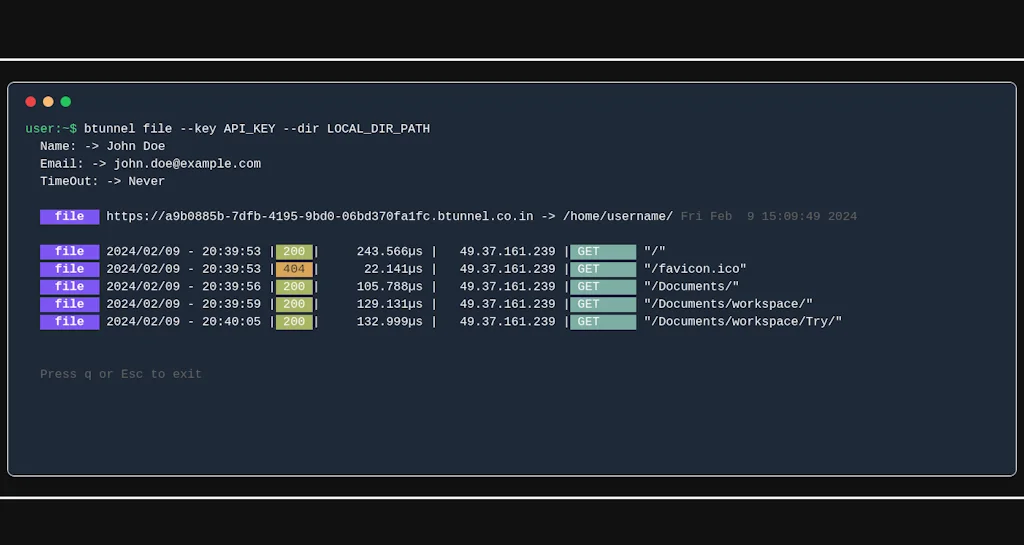Click the grey "Fri Feb 9" timestamp
The image size is (1024, 545).
pyautogui.click(x=768, y=217)
